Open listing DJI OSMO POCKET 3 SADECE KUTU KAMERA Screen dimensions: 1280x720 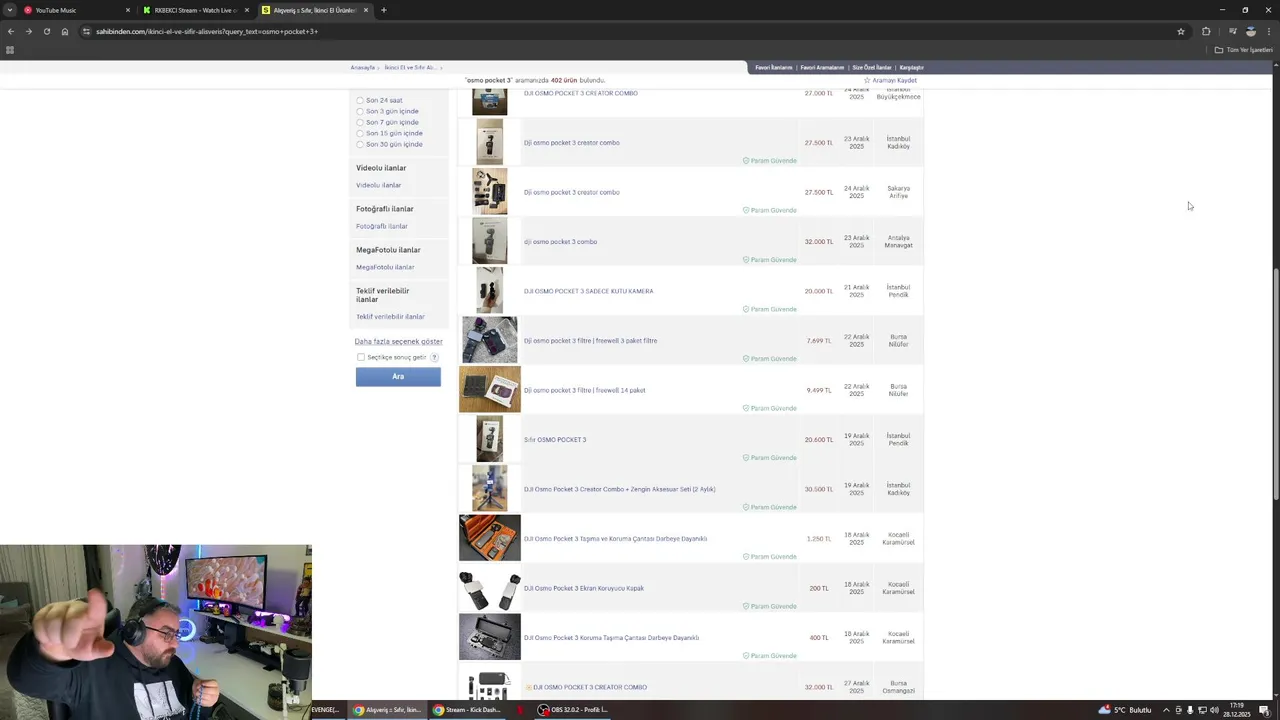[588, 291]
